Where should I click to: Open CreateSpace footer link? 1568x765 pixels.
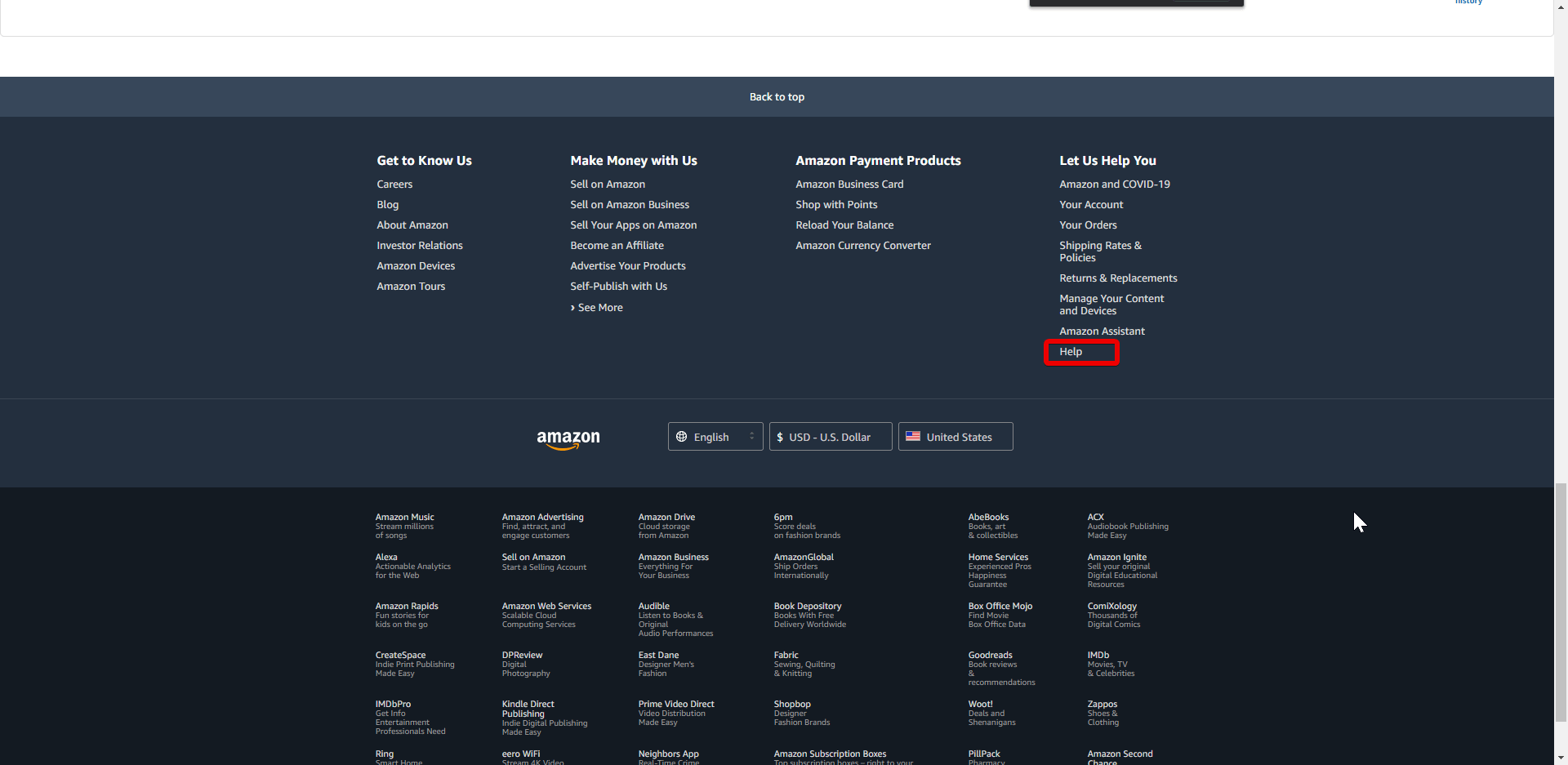415,664
